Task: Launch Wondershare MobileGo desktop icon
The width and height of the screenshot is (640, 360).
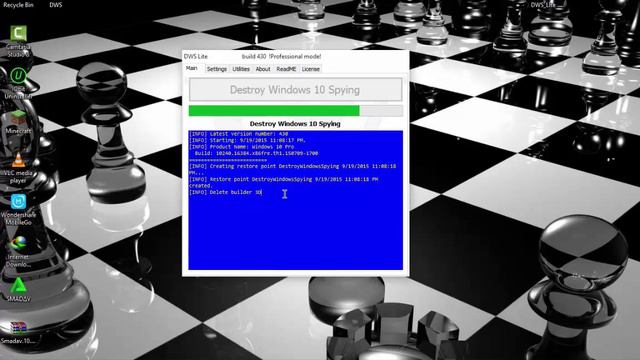Action: click(x=18, y=210)
